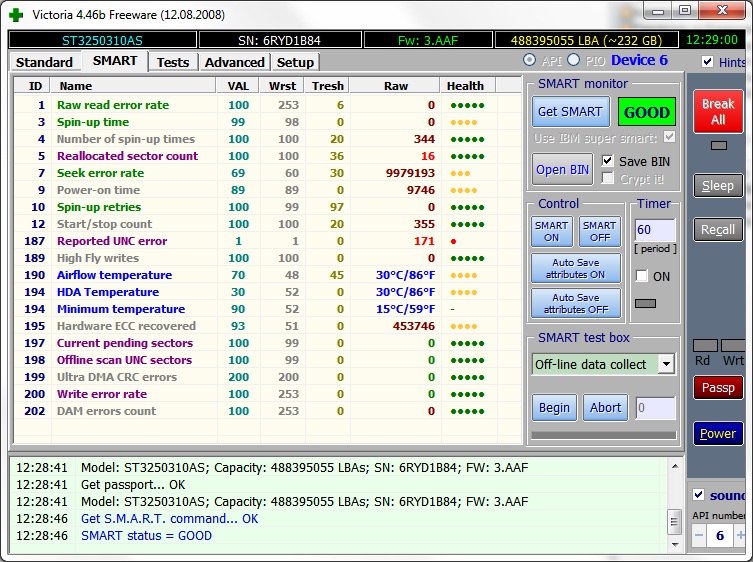Enable the Timer ON checkbox
The image size is (753, 562).
point(642,276)
